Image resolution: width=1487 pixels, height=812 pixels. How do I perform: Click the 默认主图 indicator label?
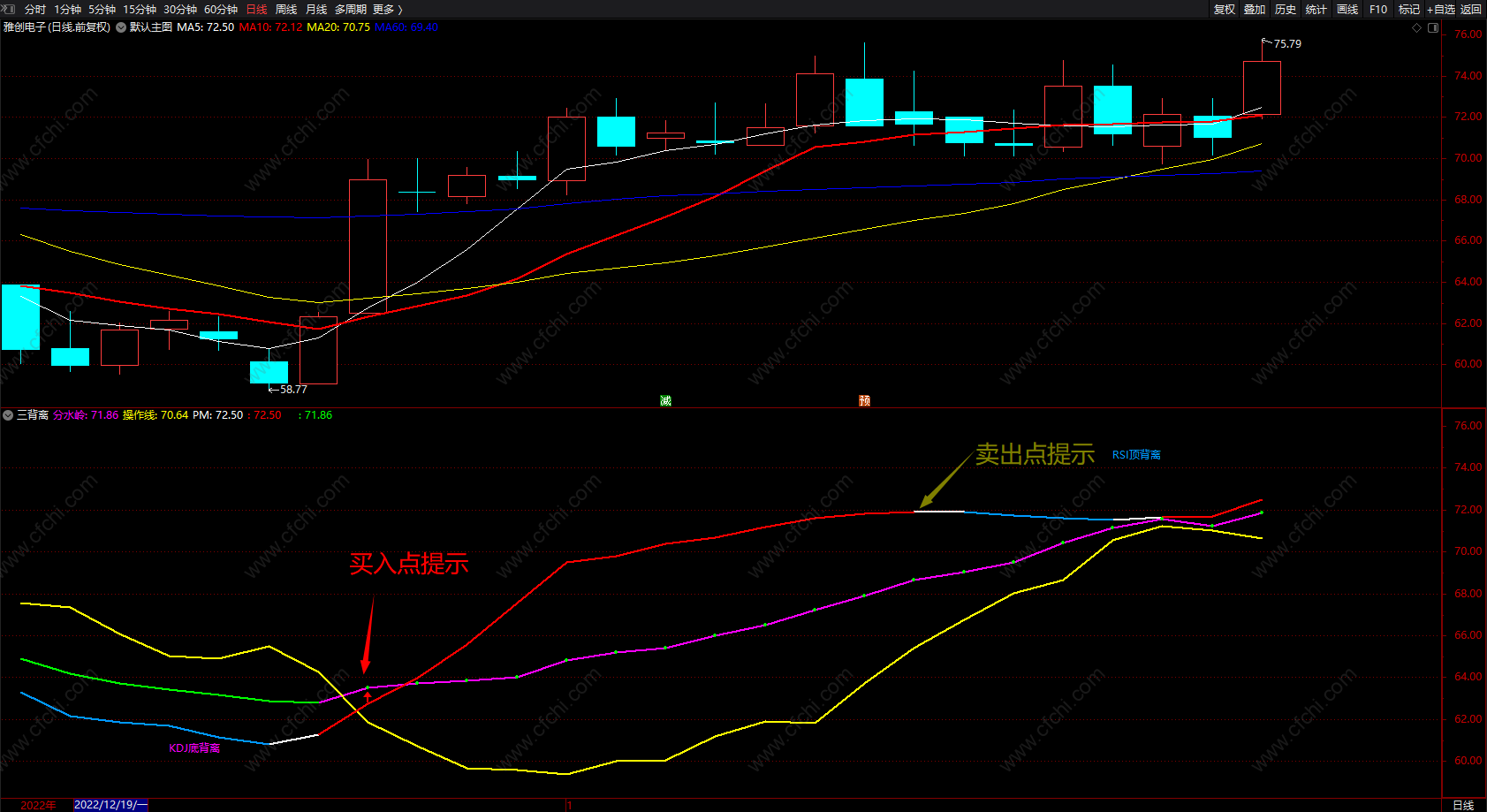point(151,27)
